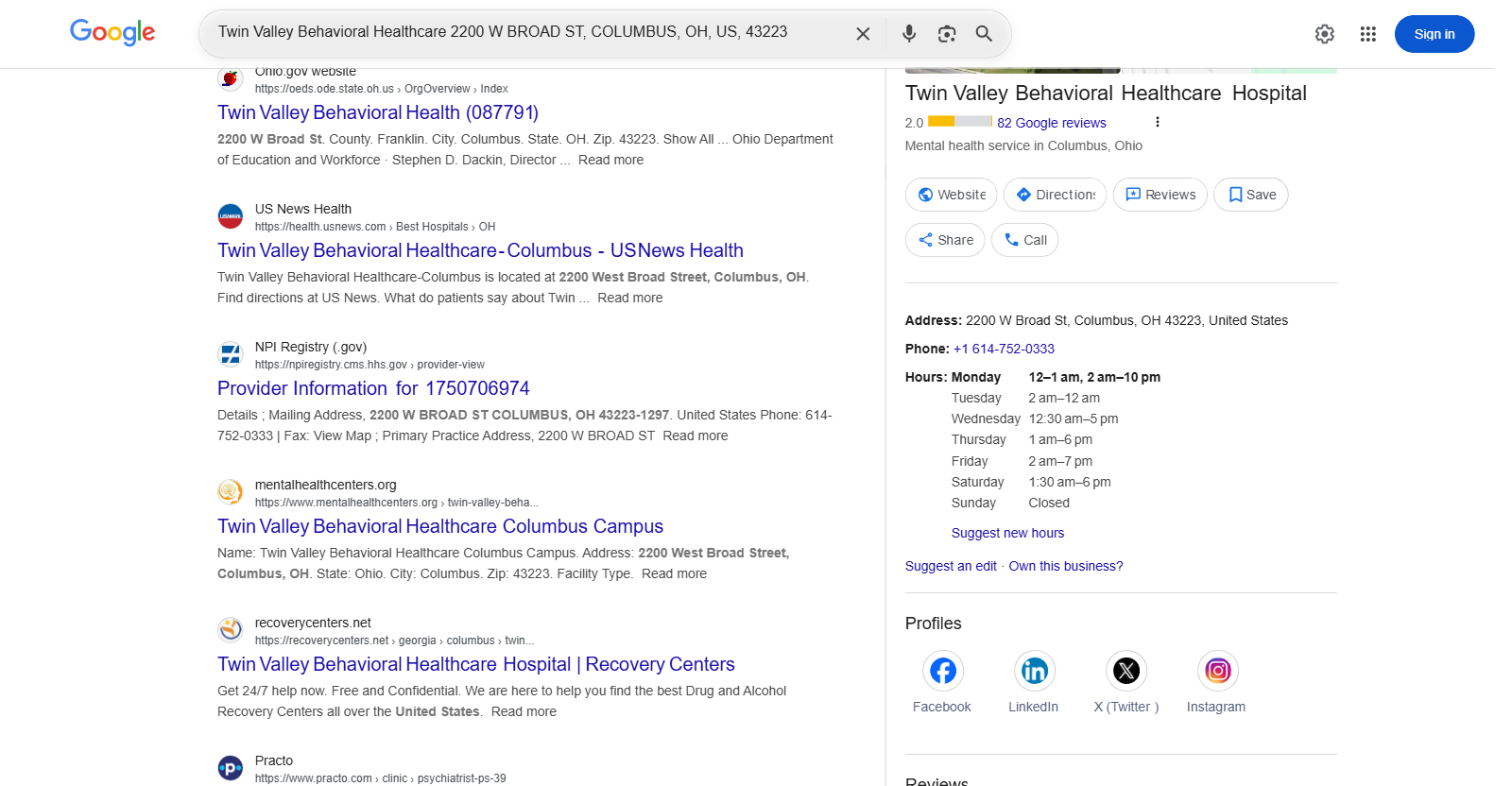
Task: Get Directions to the hospital
Action: click(1055, 195)
